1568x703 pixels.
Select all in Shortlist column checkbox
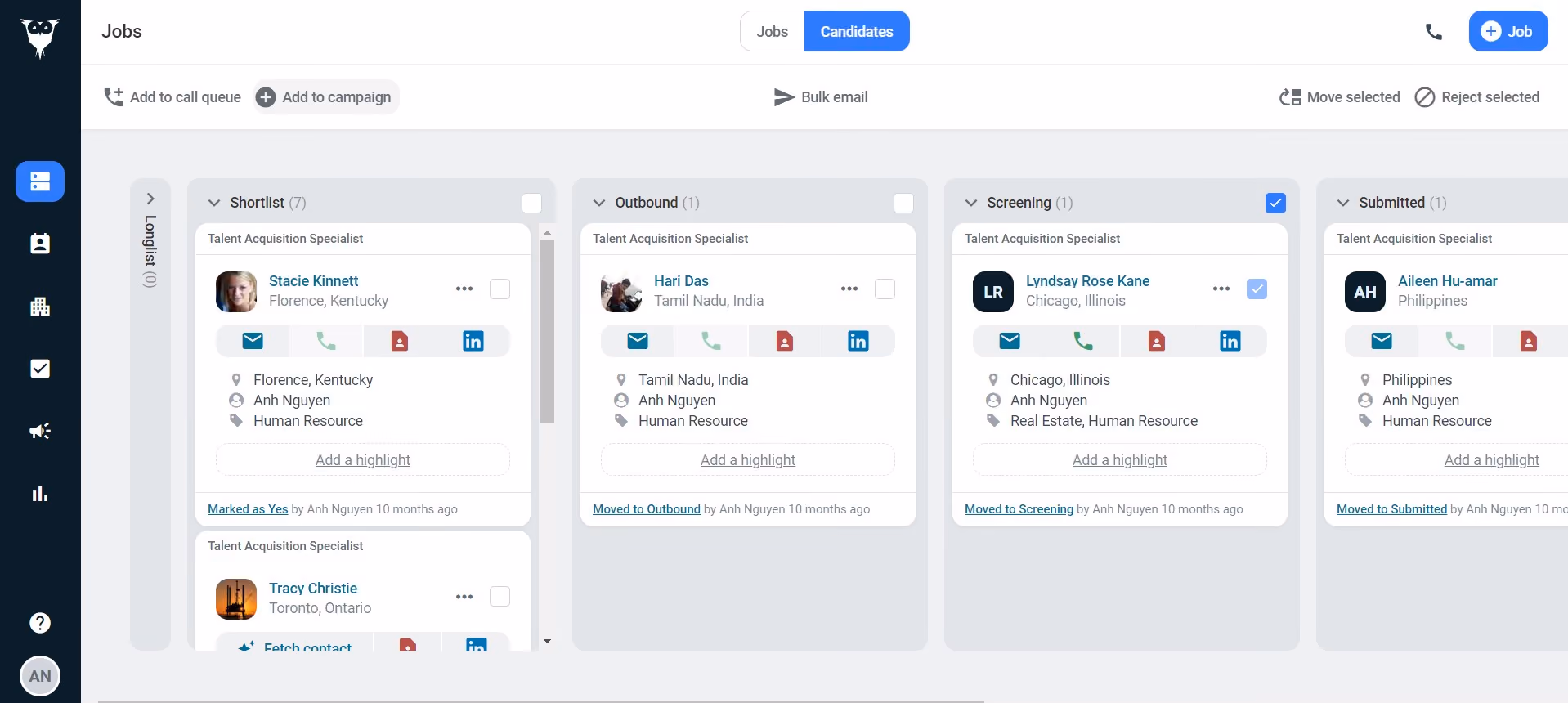click(531, 203)
